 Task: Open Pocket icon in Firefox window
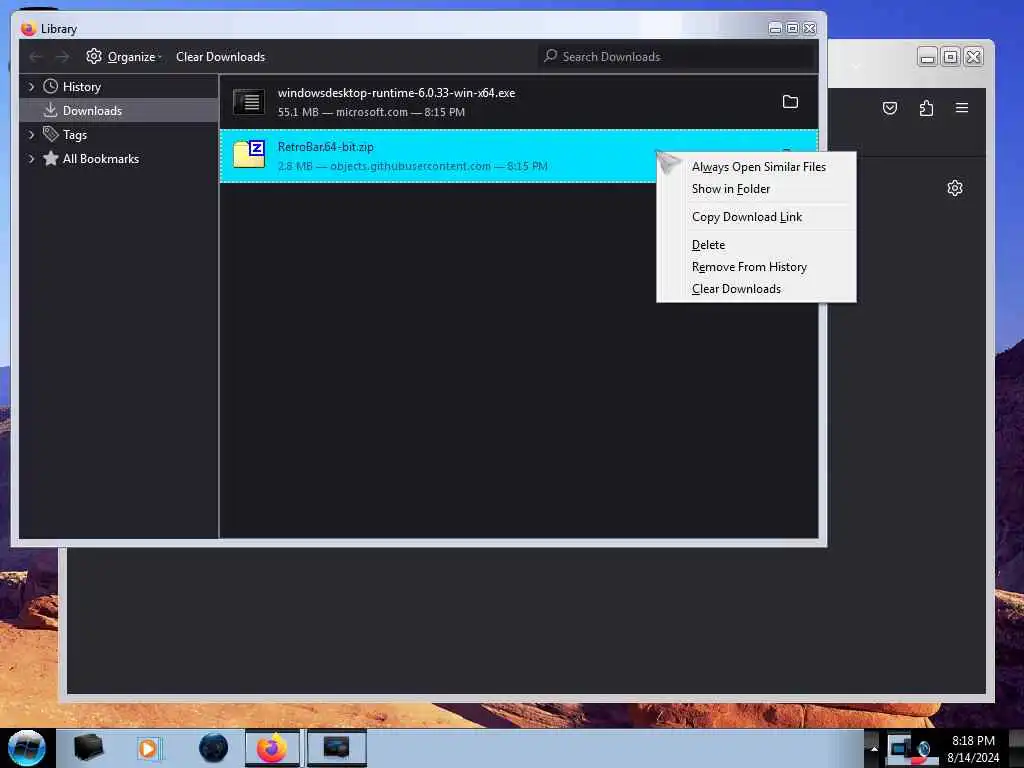click(x=889, y=108)
